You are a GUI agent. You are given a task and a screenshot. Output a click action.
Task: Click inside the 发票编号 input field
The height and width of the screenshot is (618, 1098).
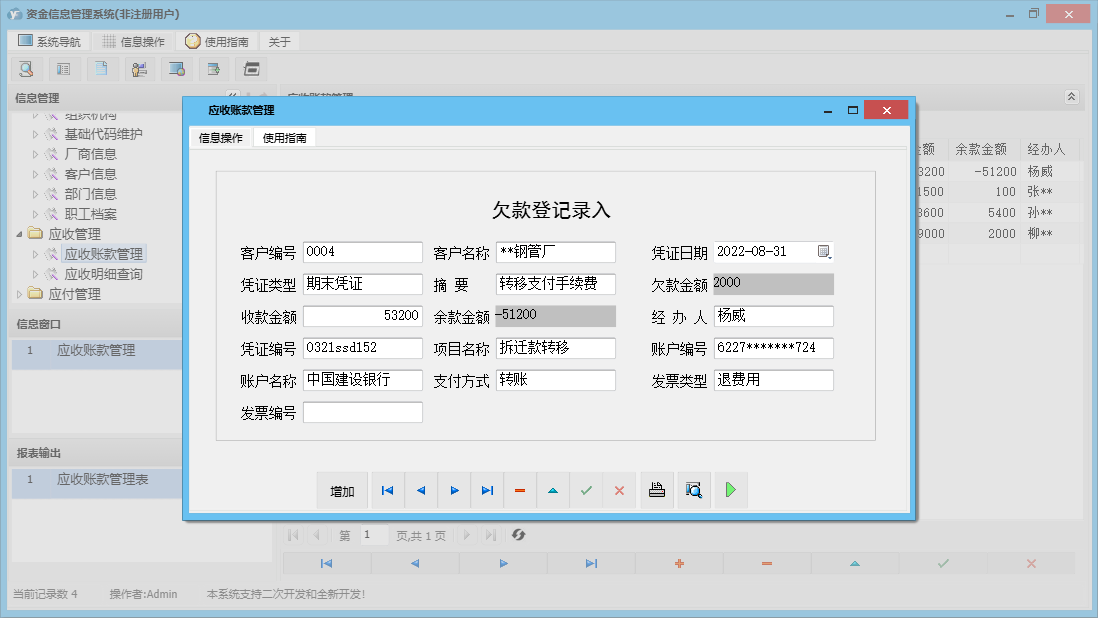[363, 411]
